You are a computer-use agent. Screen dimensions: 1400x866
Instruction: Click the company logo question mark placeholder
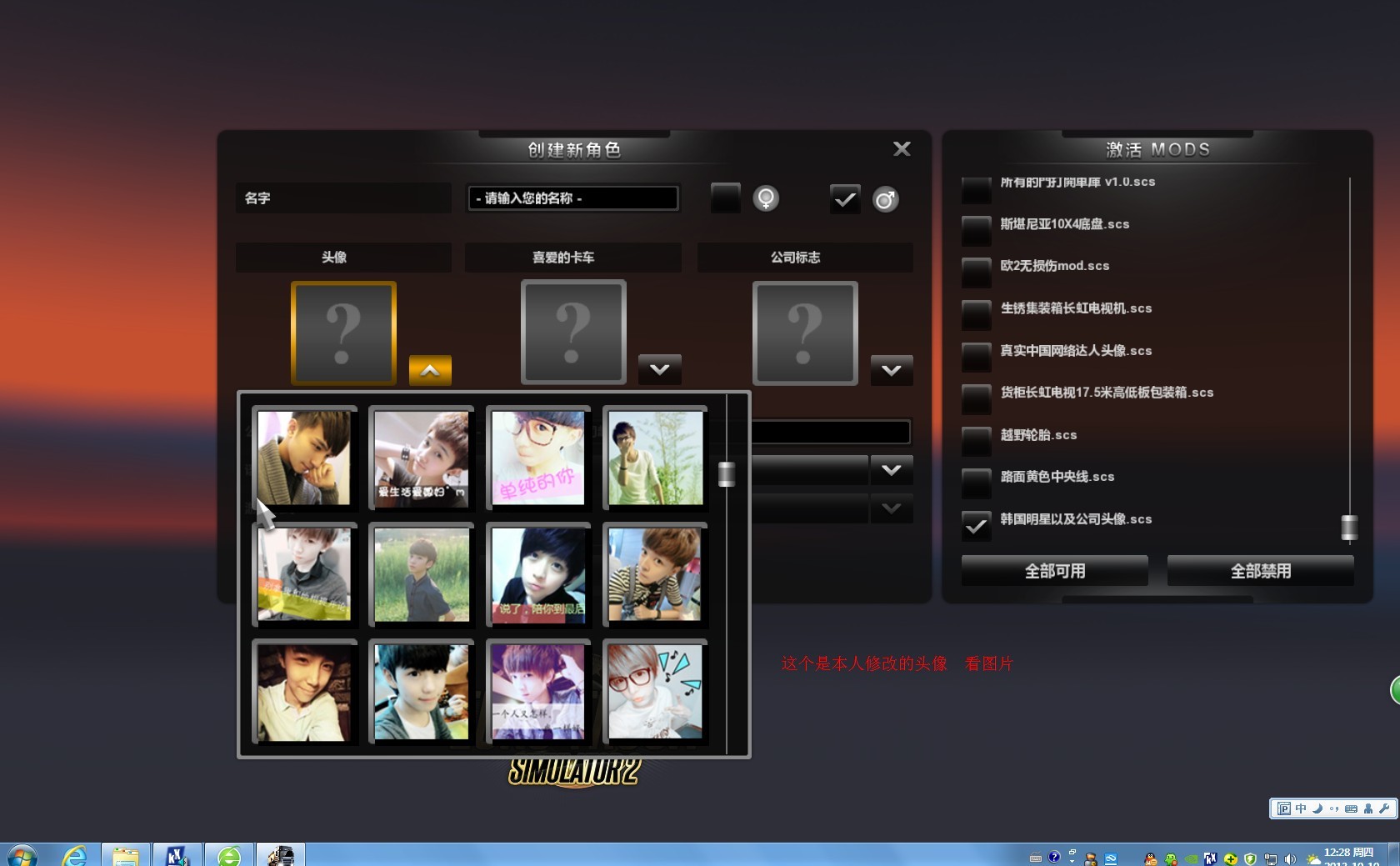click(805, 333)
